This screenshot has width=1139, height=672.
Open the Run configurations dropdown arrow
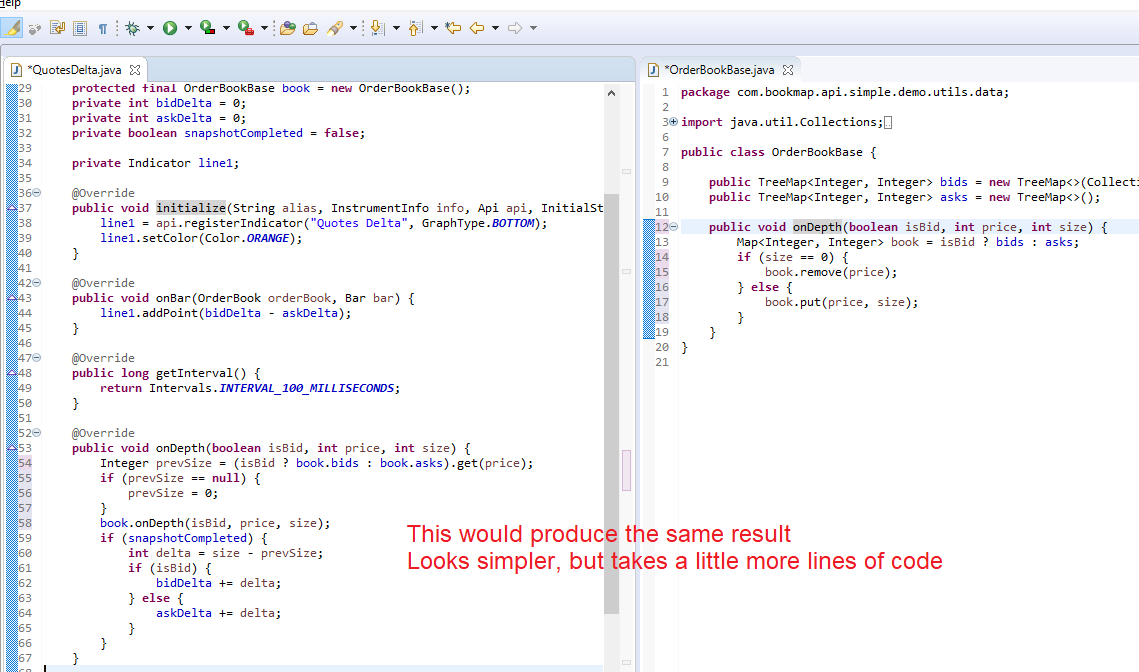[x=188, y=27]
